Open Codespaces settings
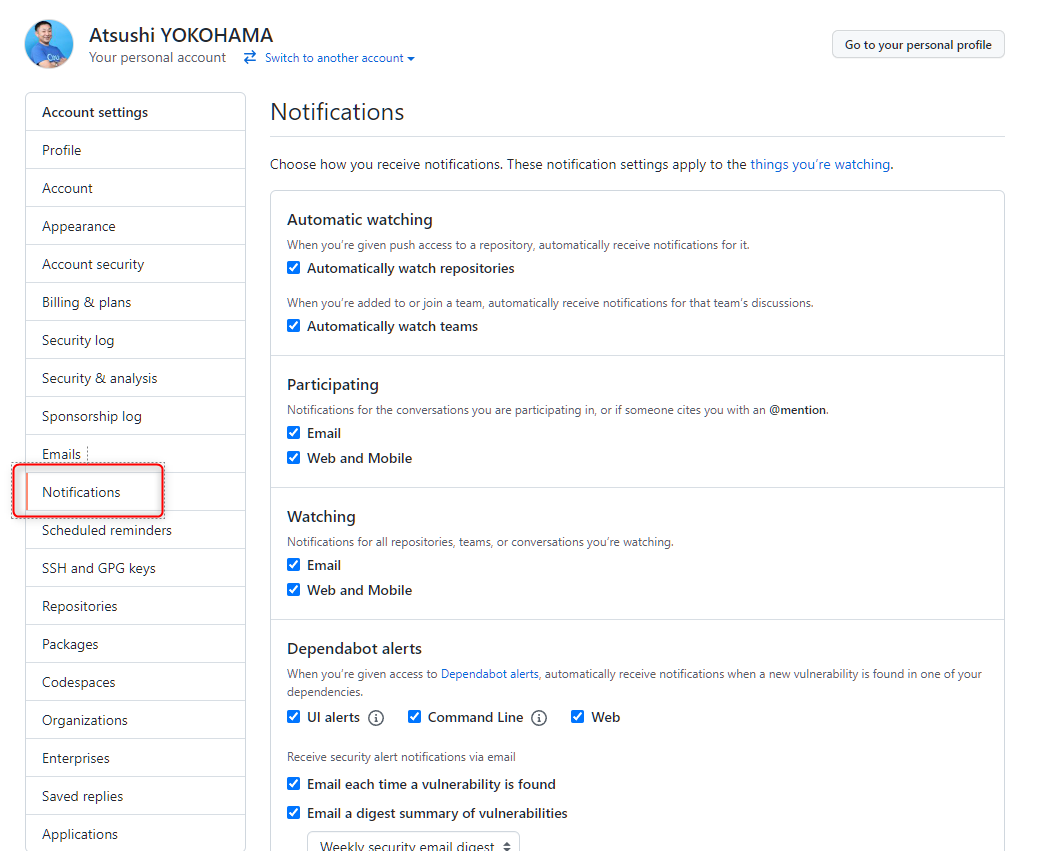Image resolution: width=1055 pixels, height=851 pixels. coord(135,682)
